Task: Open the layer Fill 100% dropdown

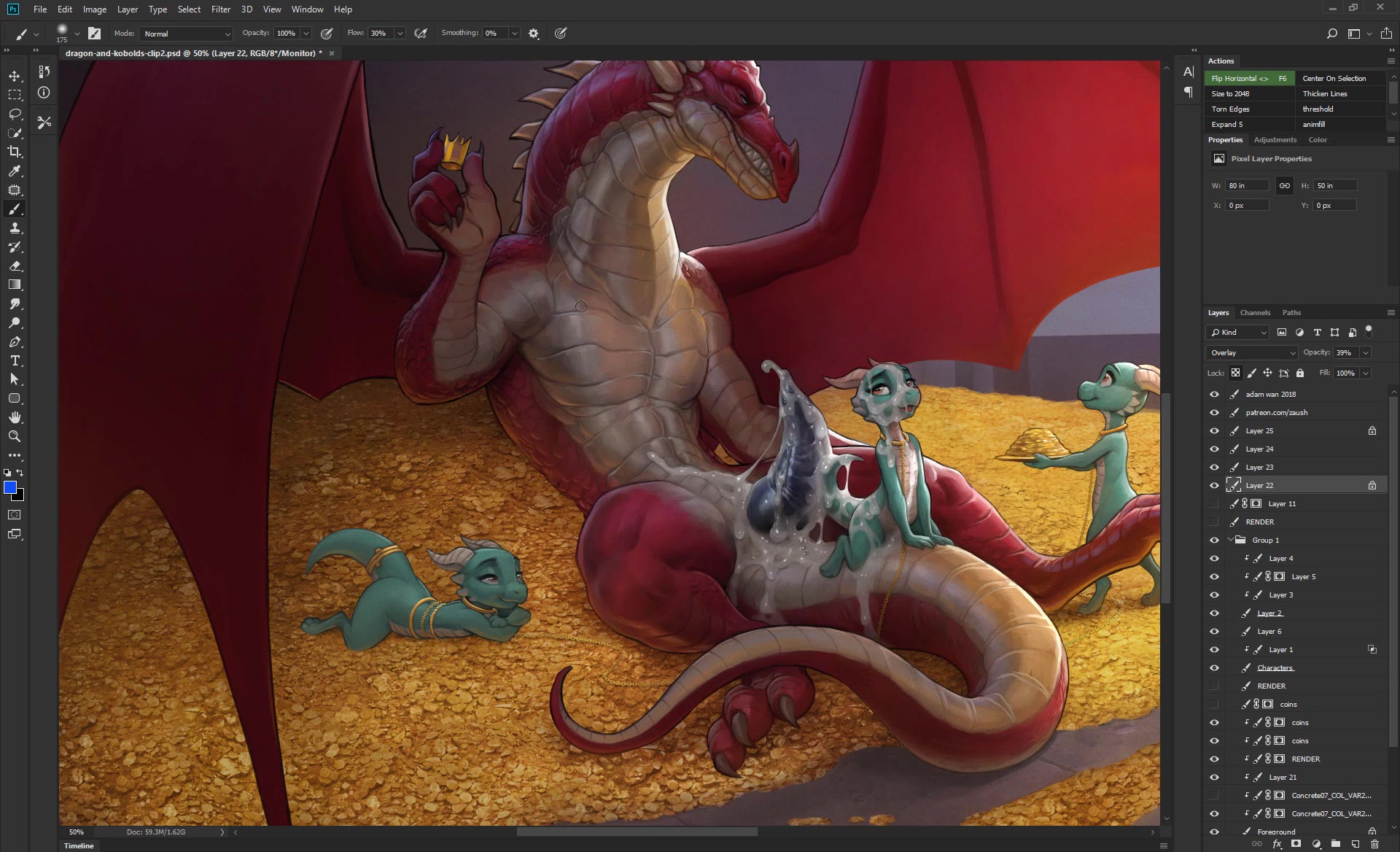Action: click(1365, 373)
